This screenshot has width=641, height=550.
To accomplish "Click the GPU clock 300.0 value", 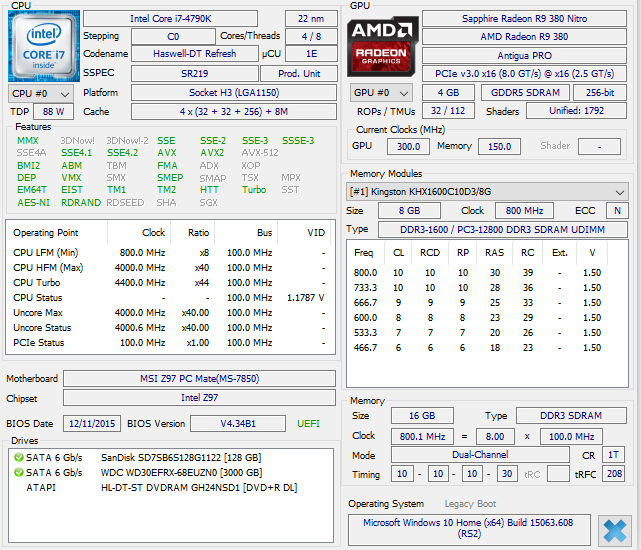I will pyautogui.click(x=408, y=146).
